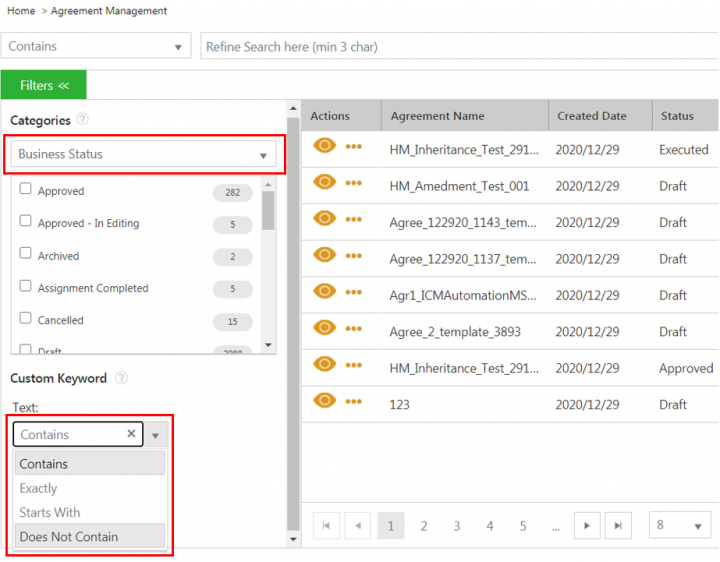Click the status list scrollbar thumb
This screenshot has width=720, height=562.
click(x=269, y=211)
